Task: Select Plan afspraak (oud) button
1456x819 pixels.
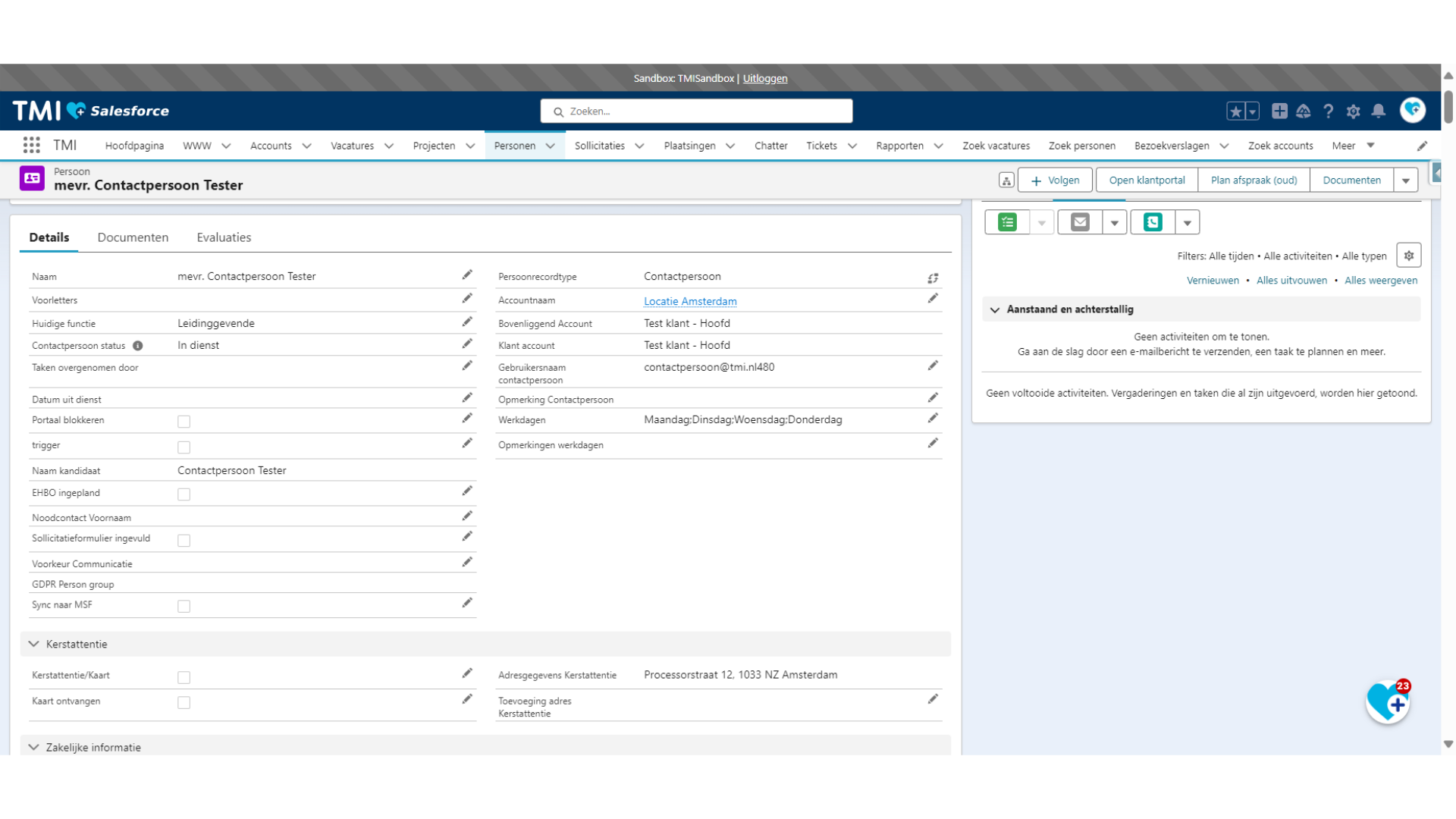Action: pyautogui.click(x=1254, y=180)
